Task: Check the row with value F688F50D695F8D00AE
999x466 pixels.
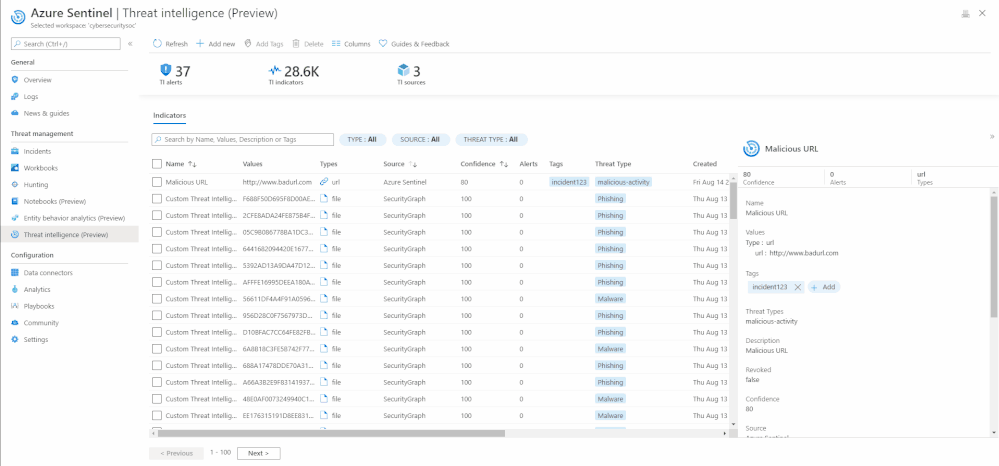Action: tap(157, 199)
